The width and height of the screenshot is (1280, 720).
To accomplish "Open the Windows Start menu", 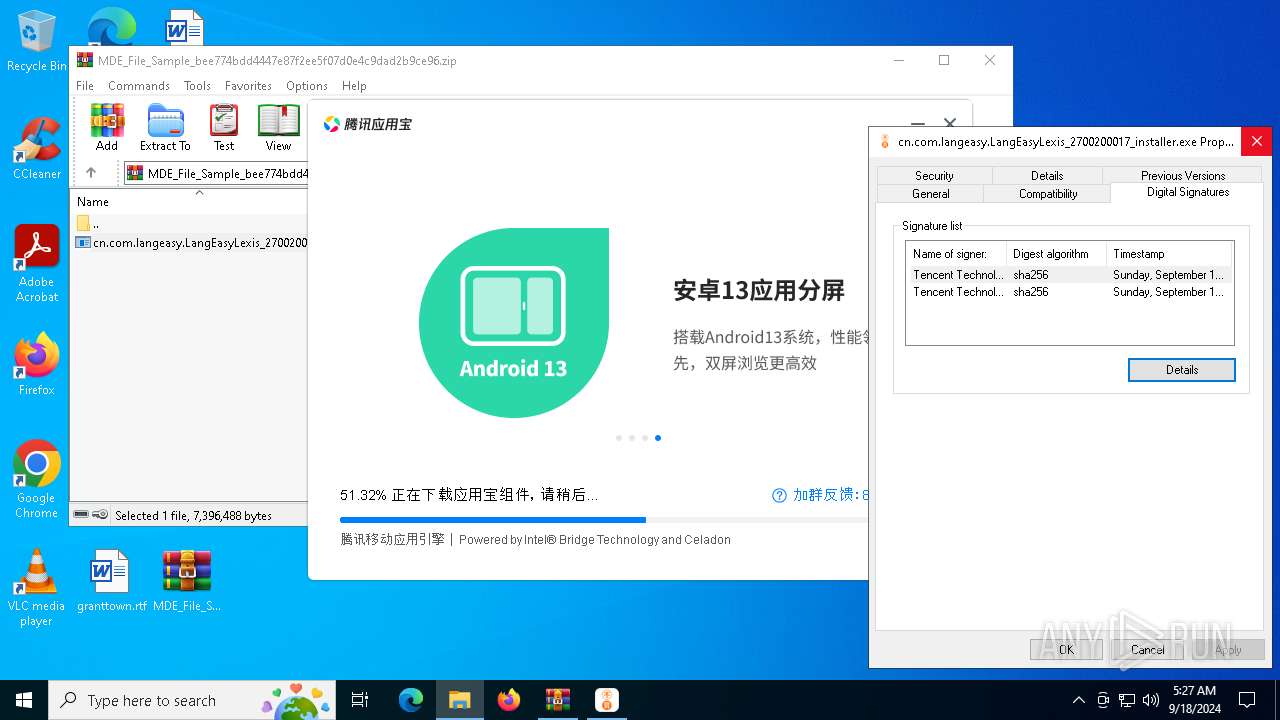I will pyautogui.click(x=24, y=700).
